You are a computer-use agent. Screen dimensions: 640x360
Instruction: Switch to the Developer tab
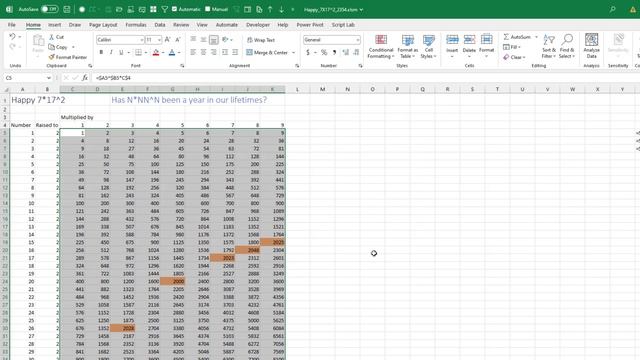[x=258, y=25]
